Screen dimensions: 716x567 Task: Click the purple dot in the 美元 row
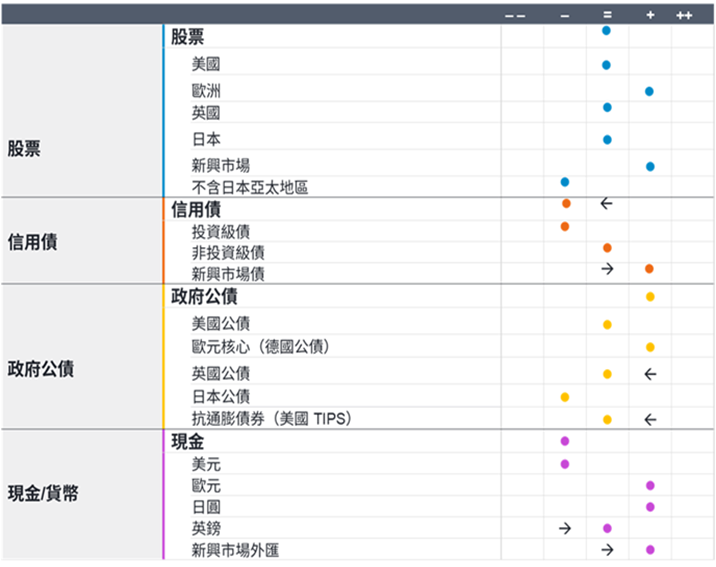point(565,464)
